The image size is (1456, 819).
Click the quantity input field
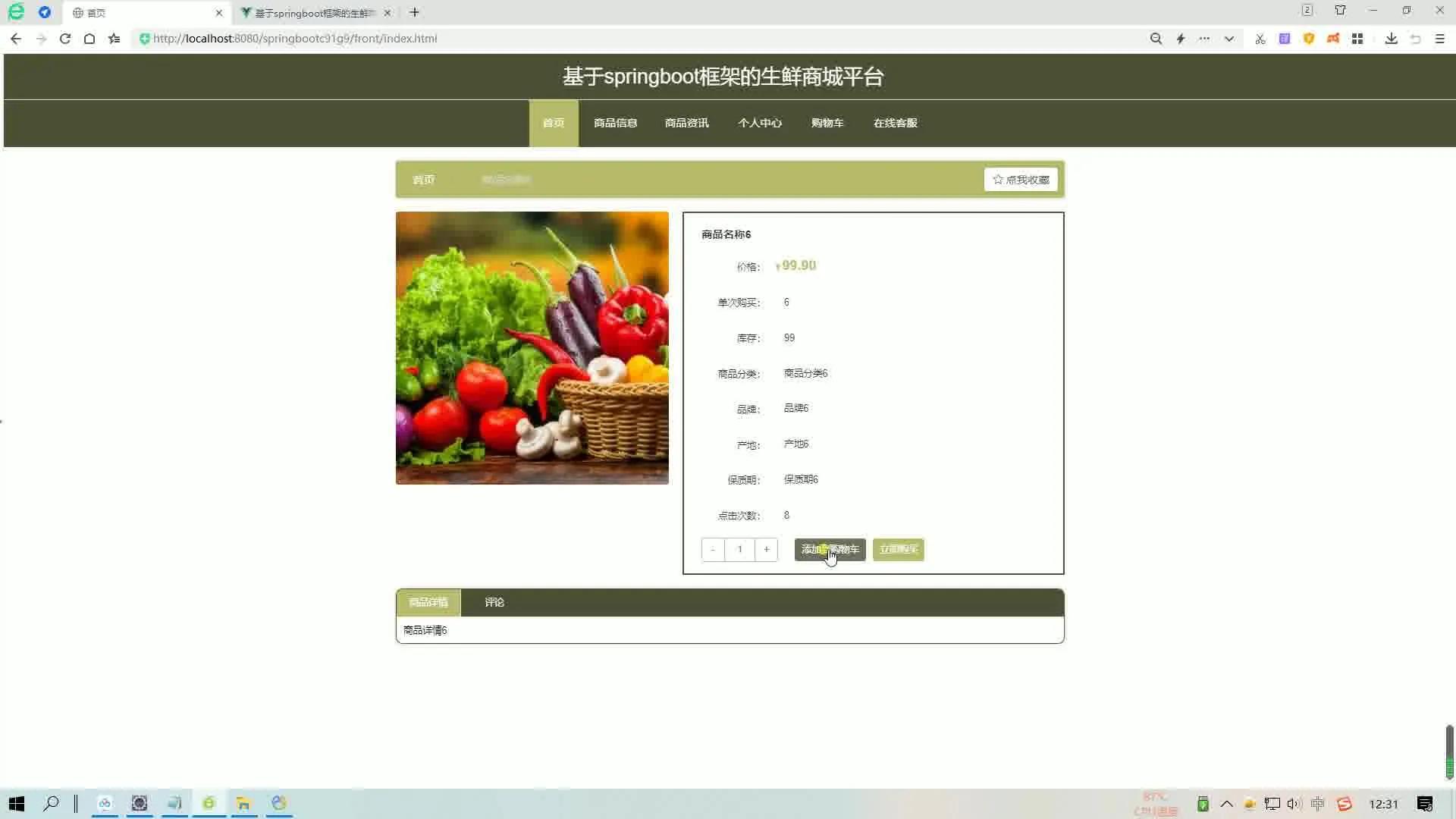click(739, 549)
